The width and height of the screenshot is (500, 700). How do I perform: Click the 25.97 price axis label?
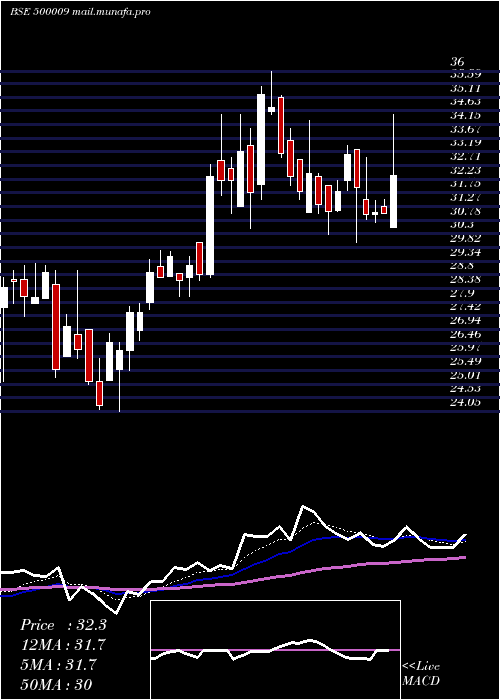tap(465, 348)
